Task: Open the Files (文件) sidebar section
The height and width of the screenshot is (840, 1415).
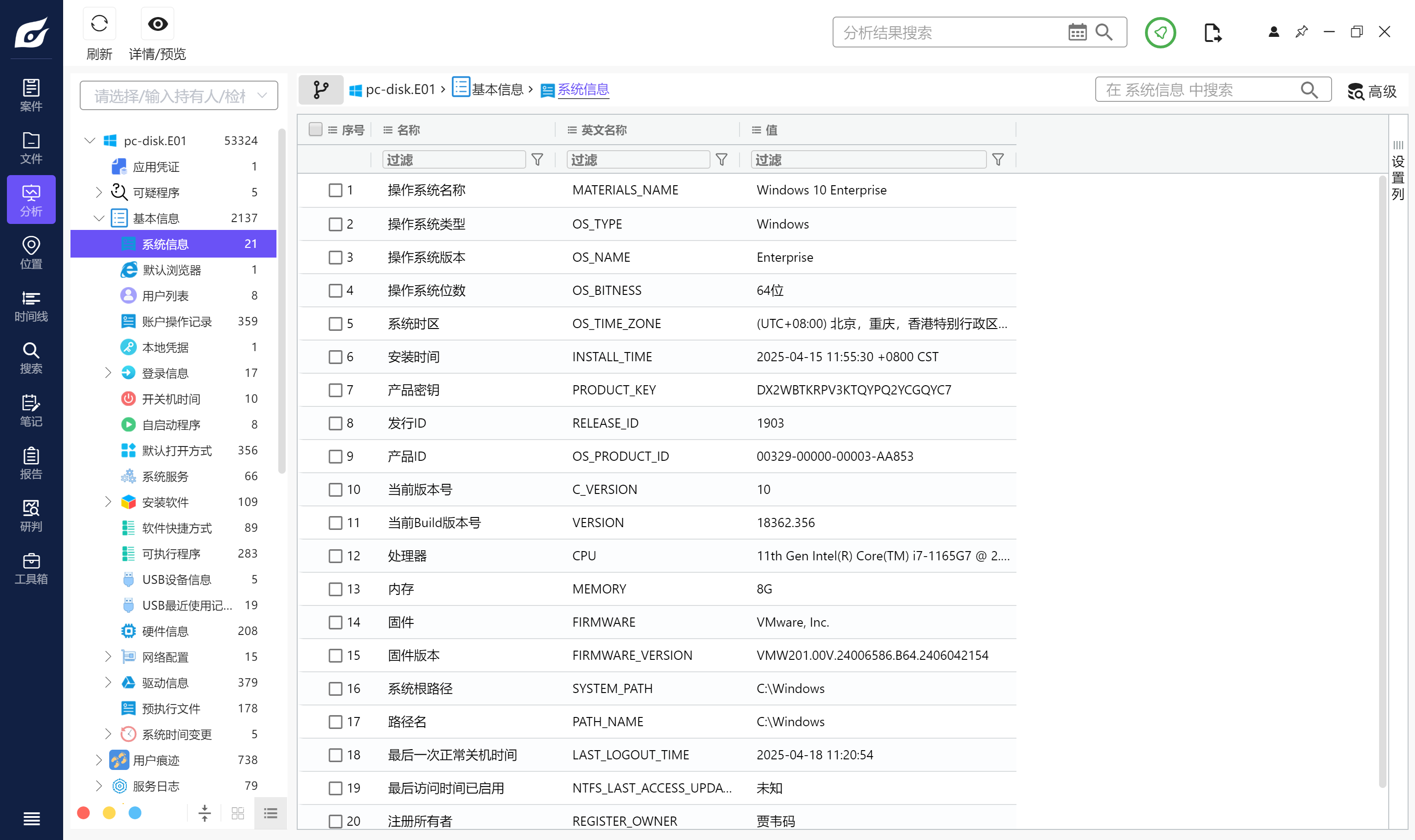Action: 31,148
